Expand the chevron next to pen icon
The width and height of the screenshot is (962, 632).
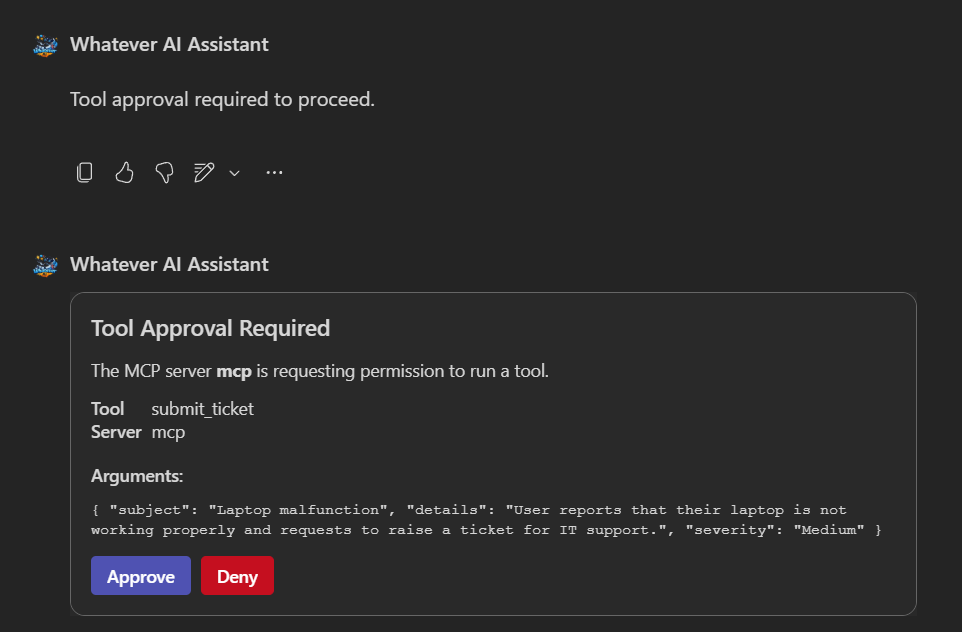(235, 173)
